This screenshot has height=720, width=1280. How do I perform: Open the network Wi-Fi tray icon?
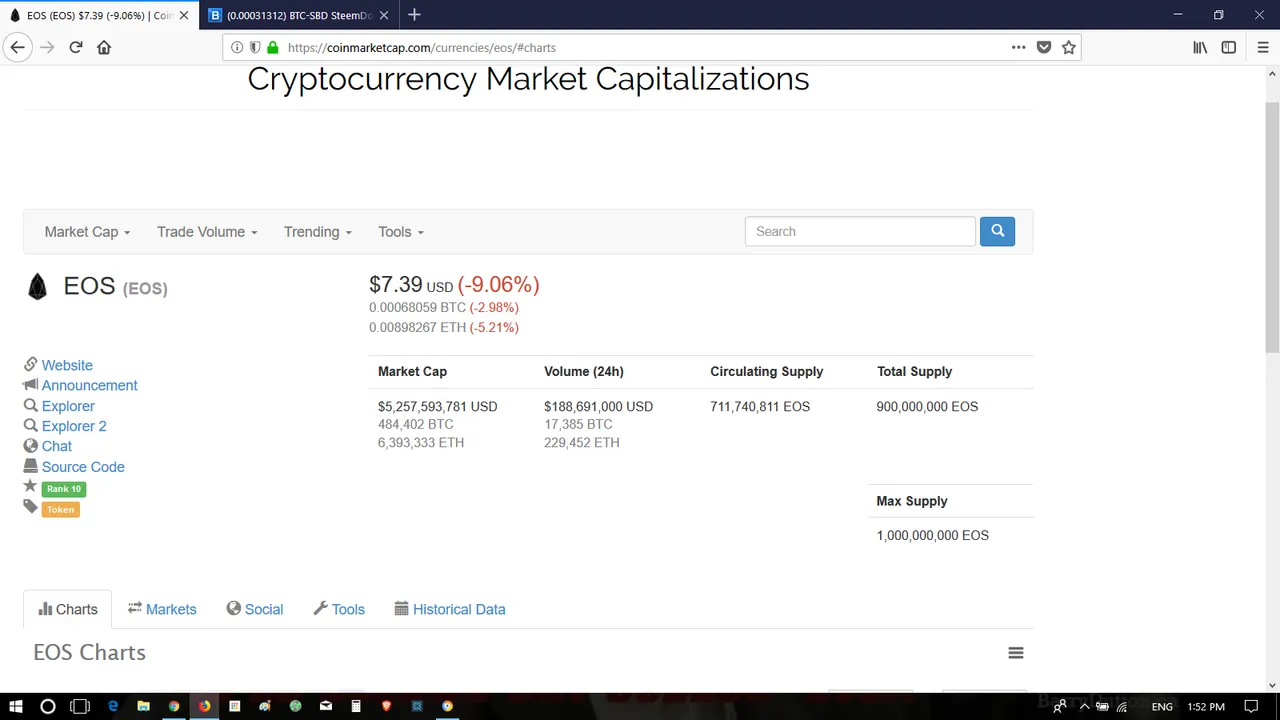pyautogui.click(x=1122, y=707)
